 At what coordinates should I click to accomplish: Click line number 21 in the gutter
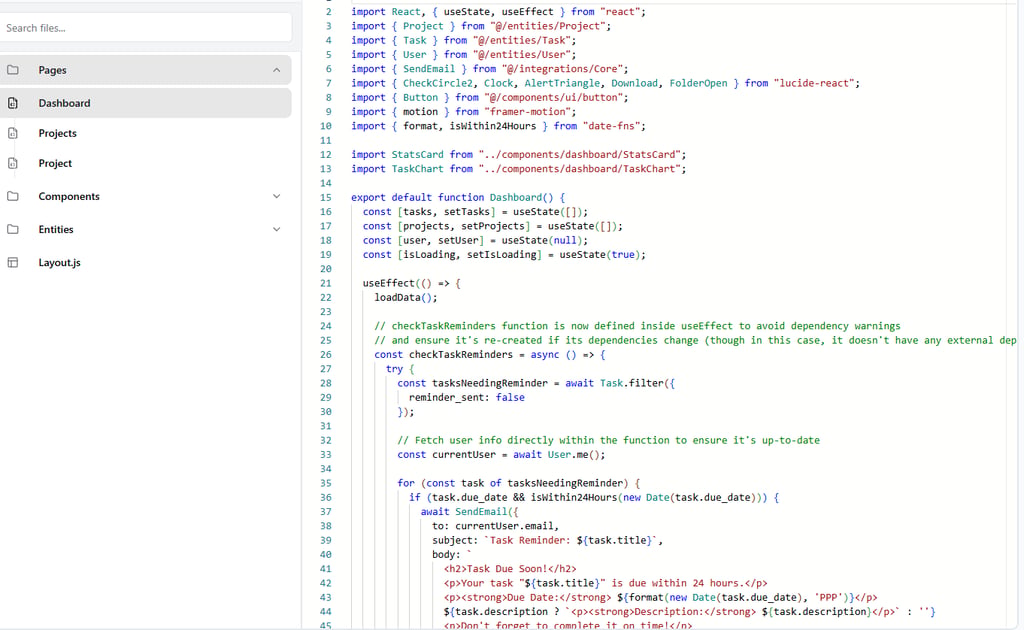coord(326,283)
